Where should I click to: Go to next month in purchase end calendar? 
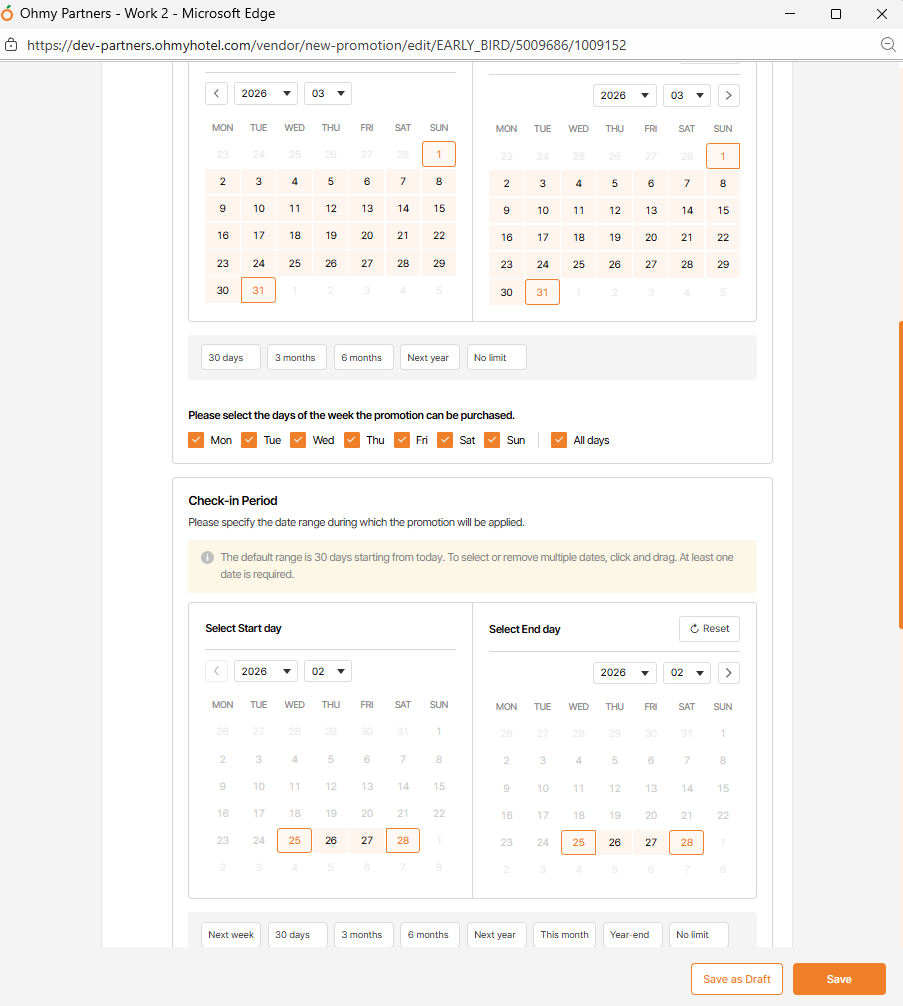tap(729, 95)
